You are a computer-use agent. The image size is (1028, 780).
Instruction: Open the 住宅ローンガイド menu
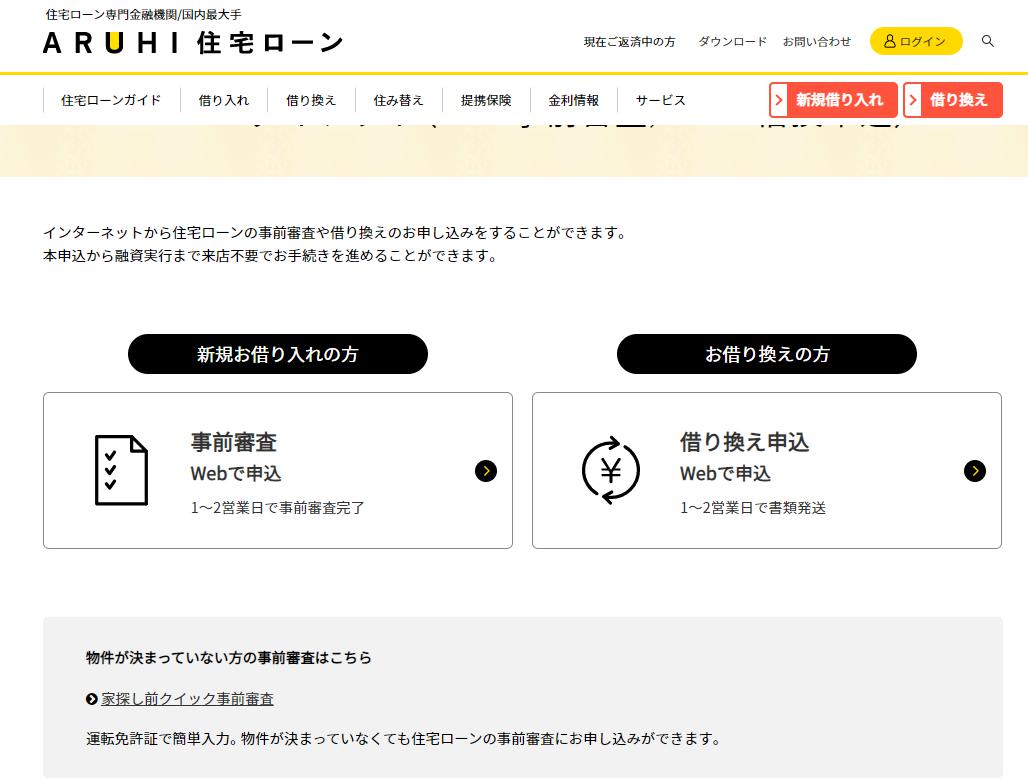tap(110, 100)
